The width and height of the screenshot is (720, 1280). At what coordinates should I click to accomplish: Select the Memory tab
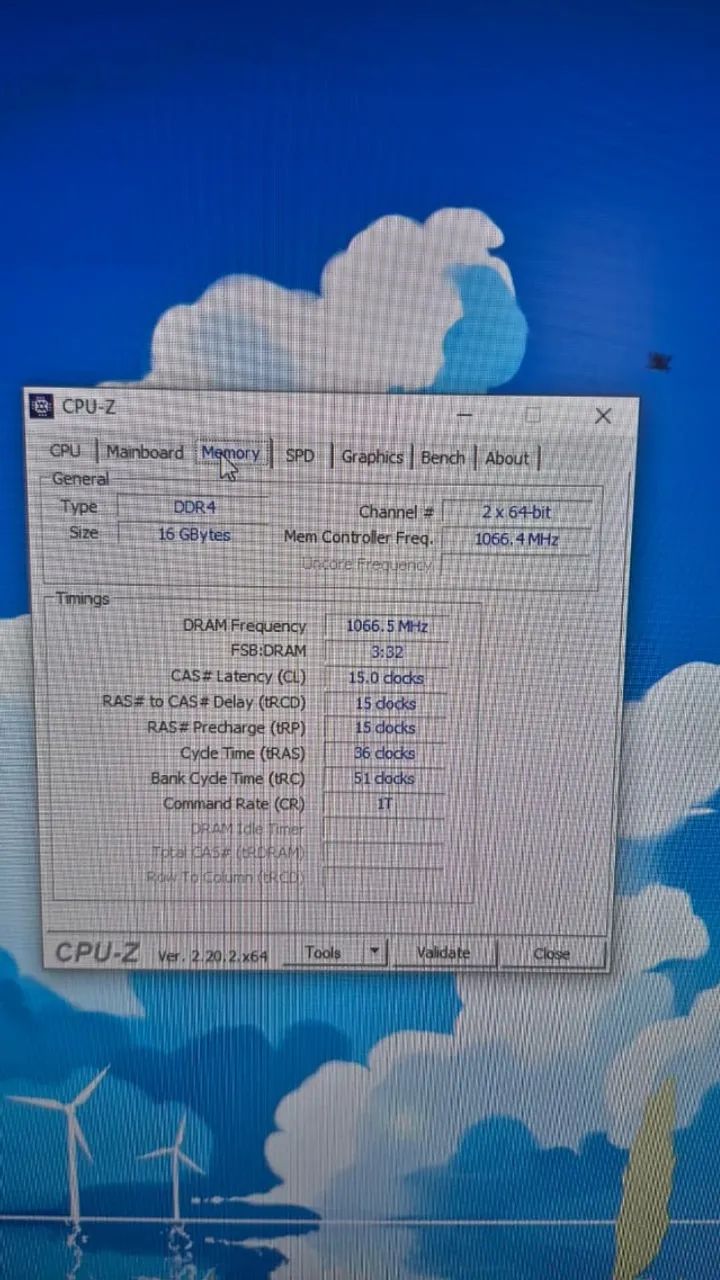pos(230,453)
